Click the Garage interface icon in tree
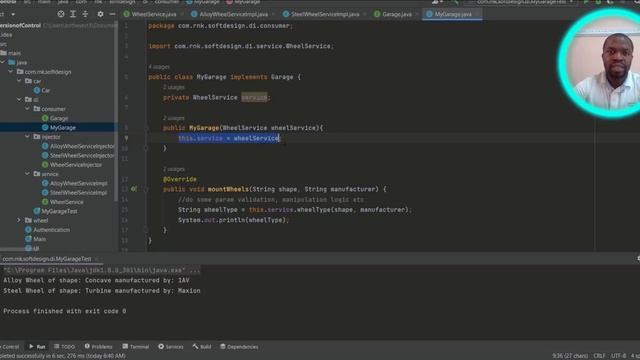Viewport: 640px width, 360px height. (x=45, y=118)
